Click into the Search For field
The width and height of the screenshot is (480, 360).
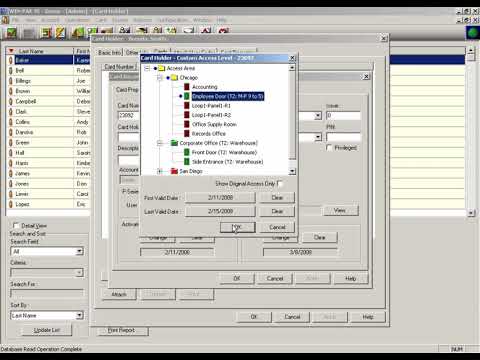tap(47, 293)
